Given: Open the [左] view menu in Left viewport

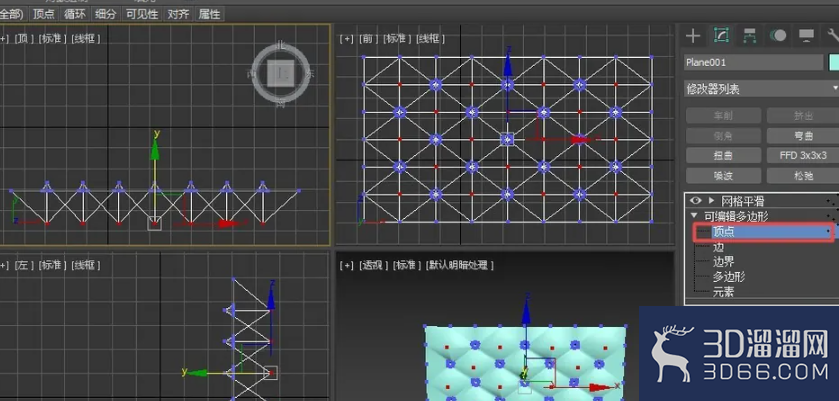Looking at the screenshot, I should click(x=24, y=264).
